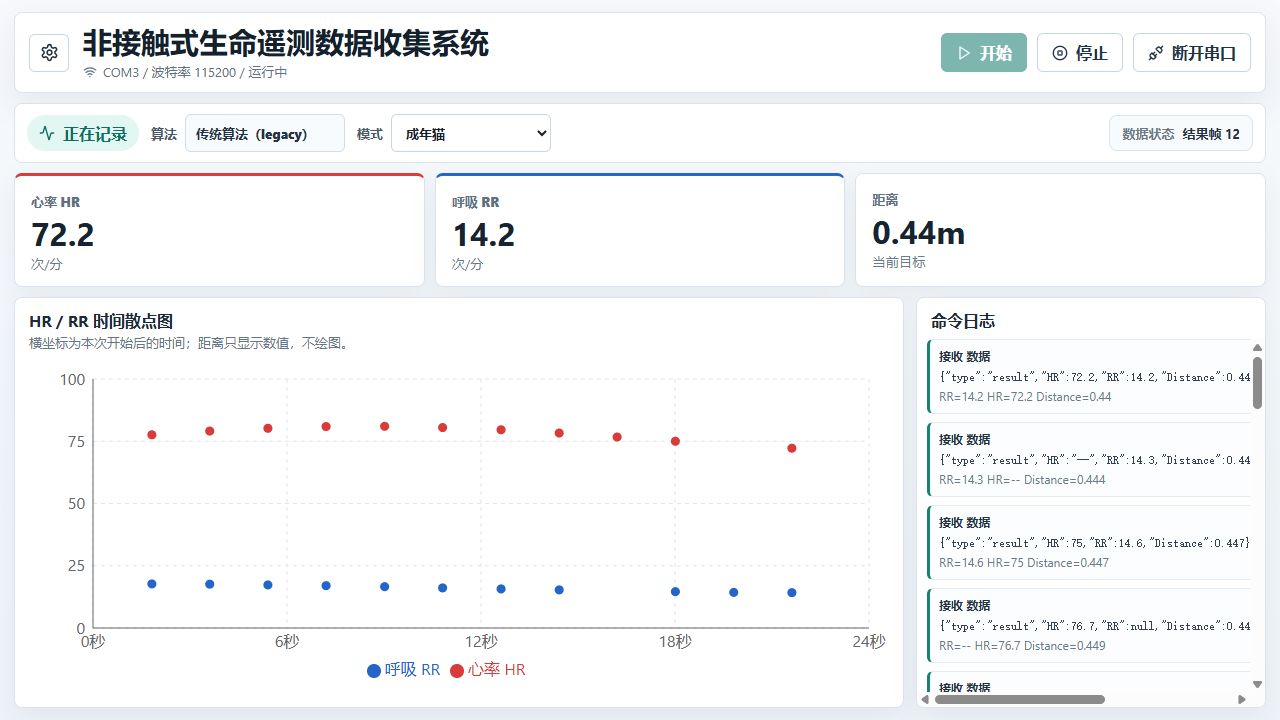This screenshot has width=1280, height=720.
Task: Click the log horizontal scrollbar thumb
Action: (x=1020, y=699)
